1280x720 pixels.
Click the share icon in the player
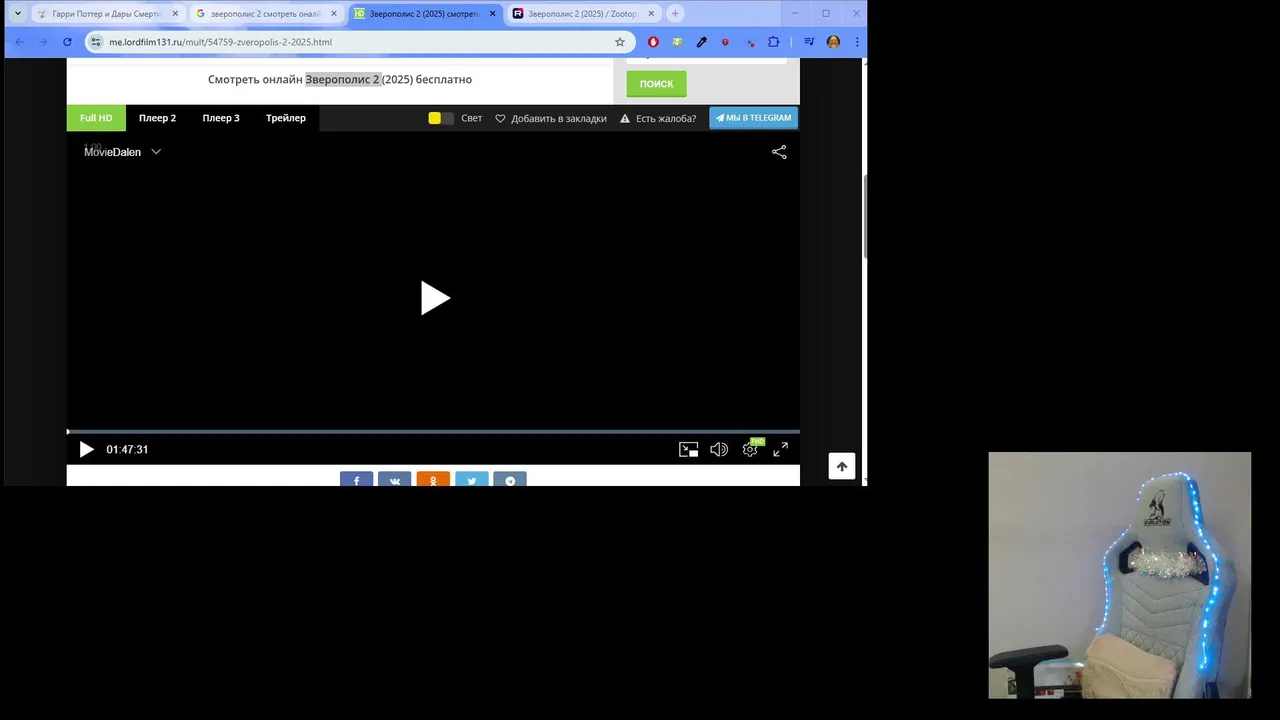pyautogui.click(x=779, y=152)
